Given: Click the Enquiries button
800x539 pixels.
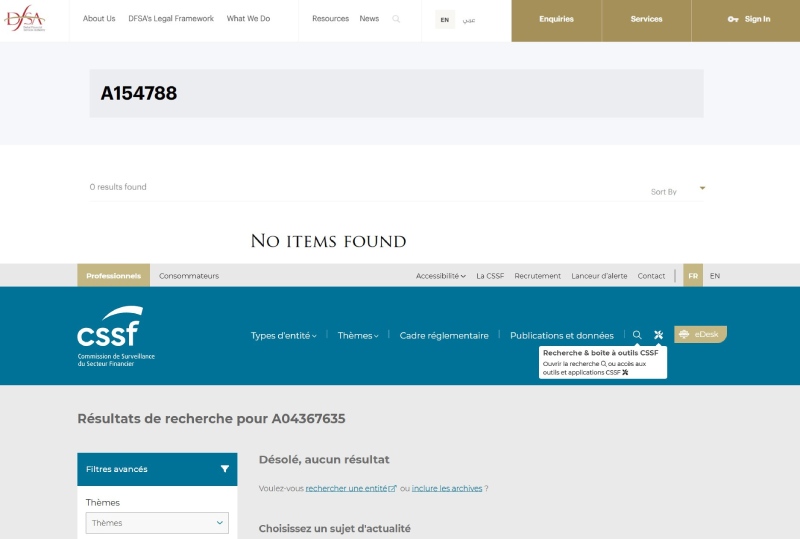Looking at the screenshot, I should click(556, 19).
